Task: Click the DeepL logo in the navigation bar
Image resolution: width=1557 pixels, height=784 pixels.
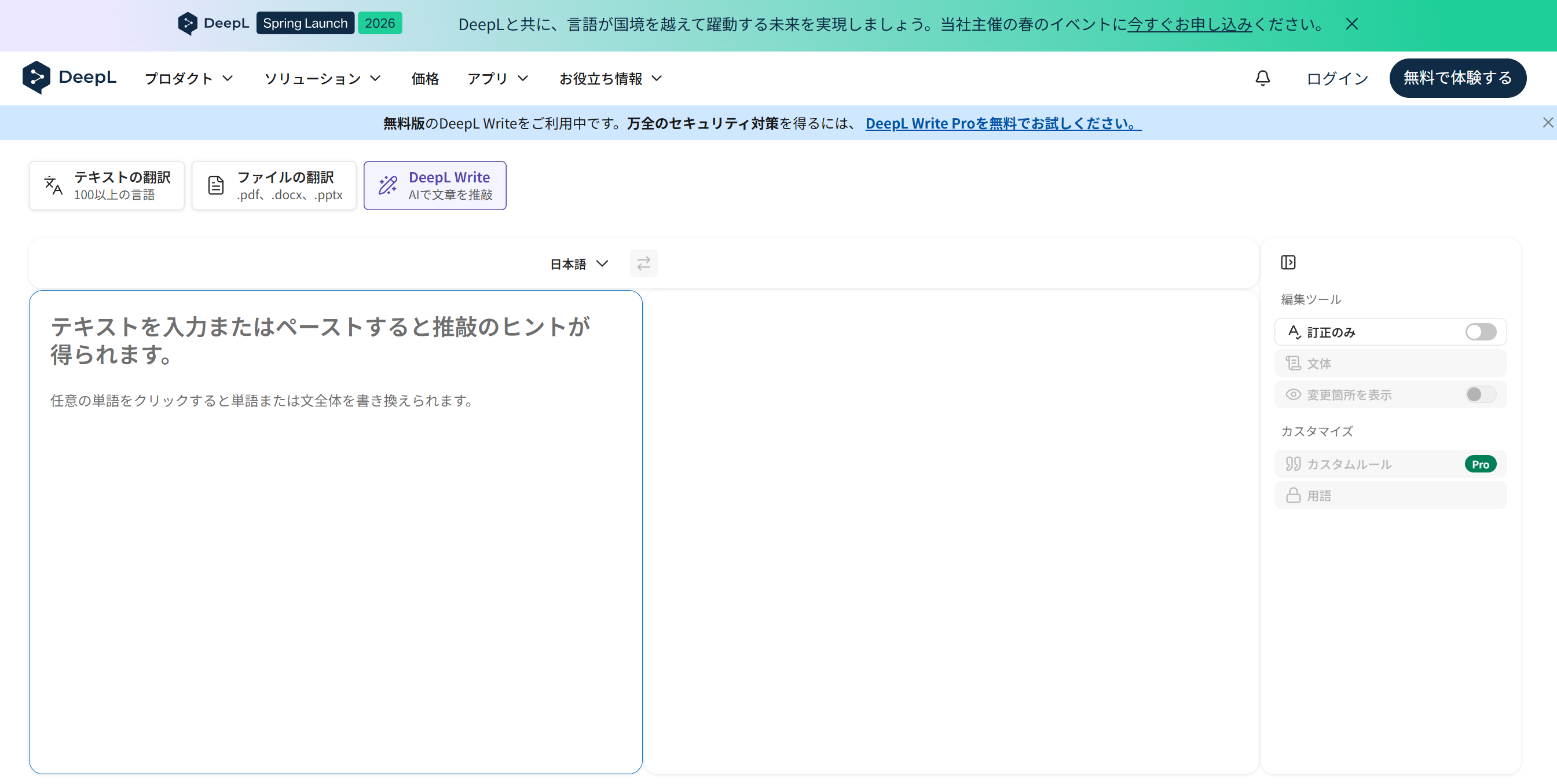Action: tap(69, 78)
